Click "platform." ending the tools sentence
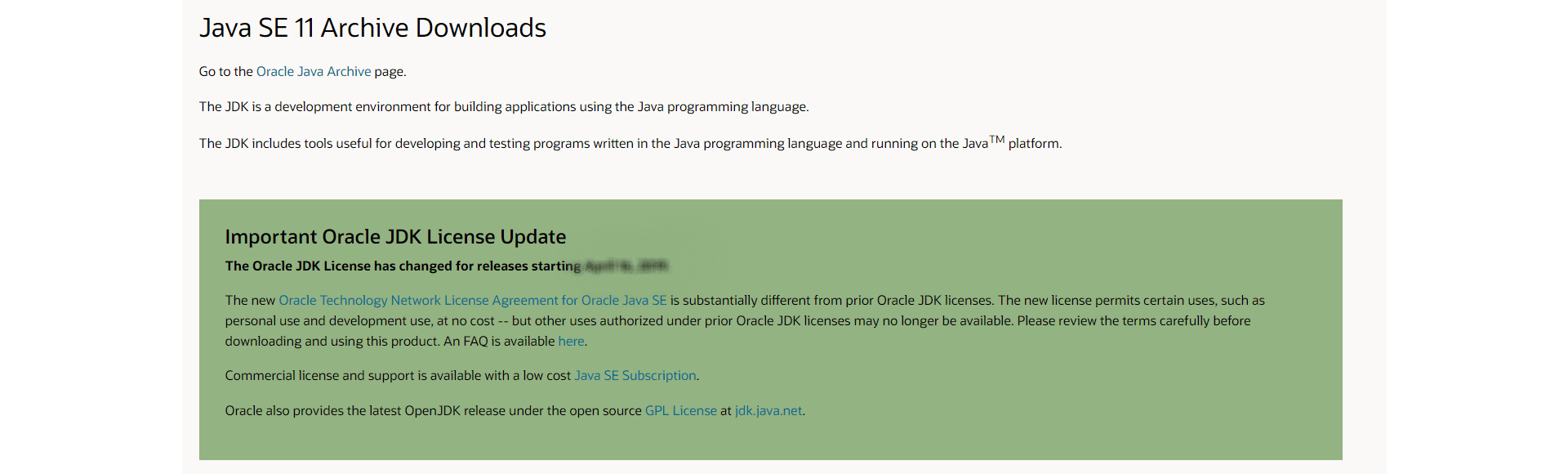1568x474 pixels. pyautogui.click(x=1035, y=144)
